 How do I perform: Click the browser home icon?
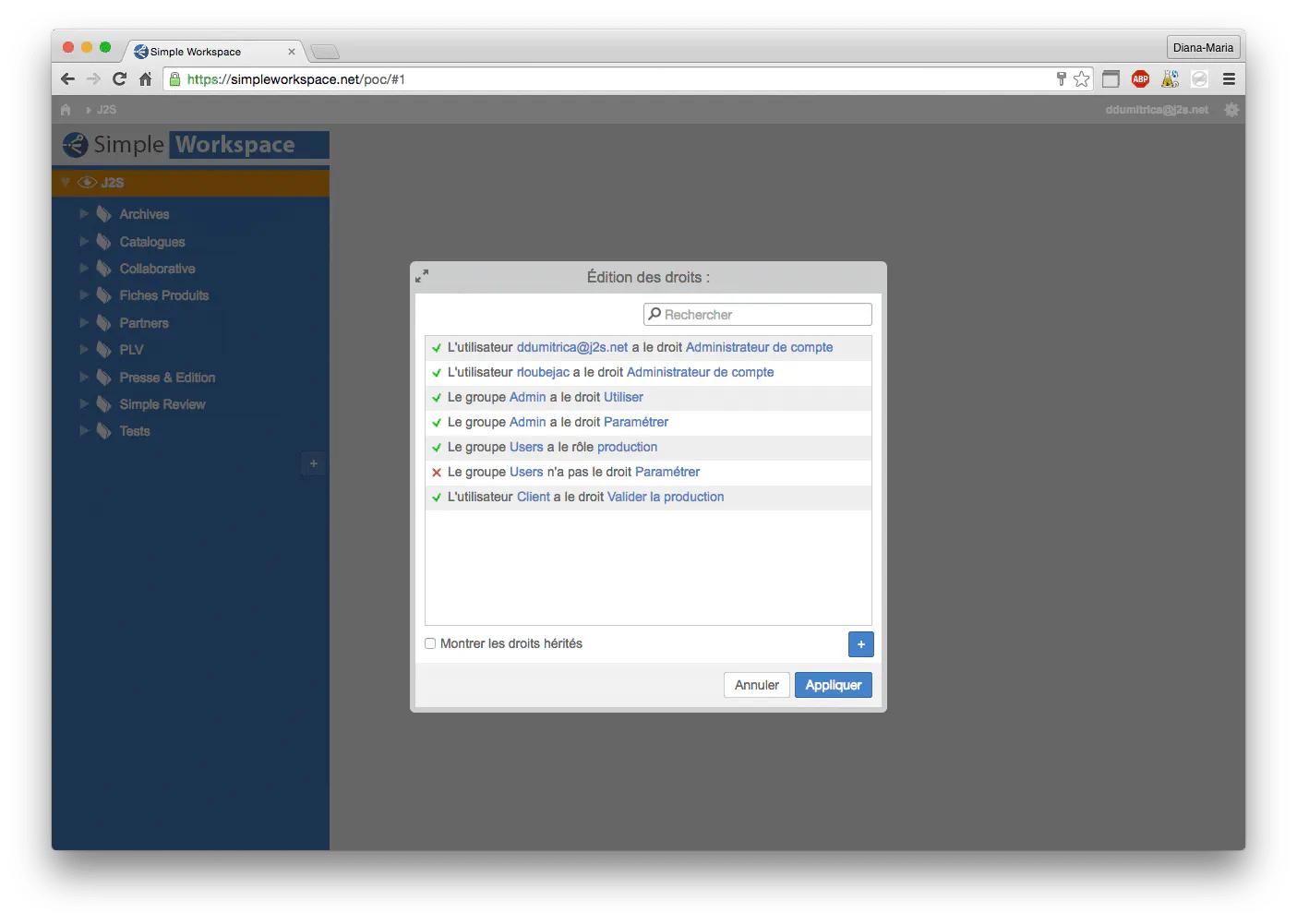(145, 79)
